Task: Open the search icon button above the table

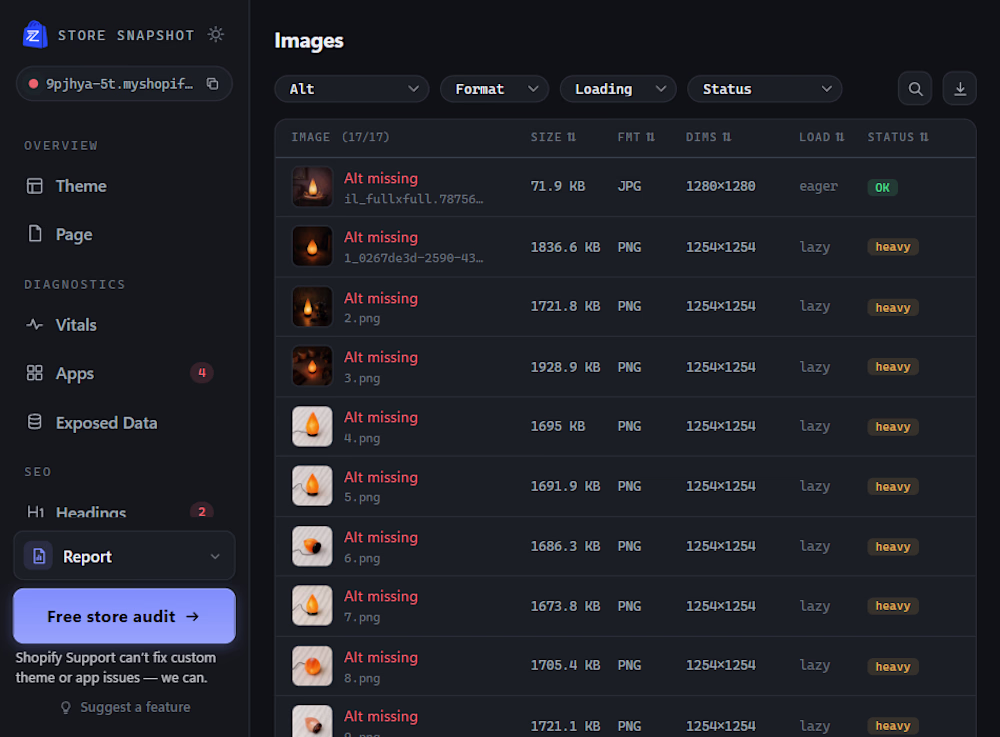Action: coord(915,89)
